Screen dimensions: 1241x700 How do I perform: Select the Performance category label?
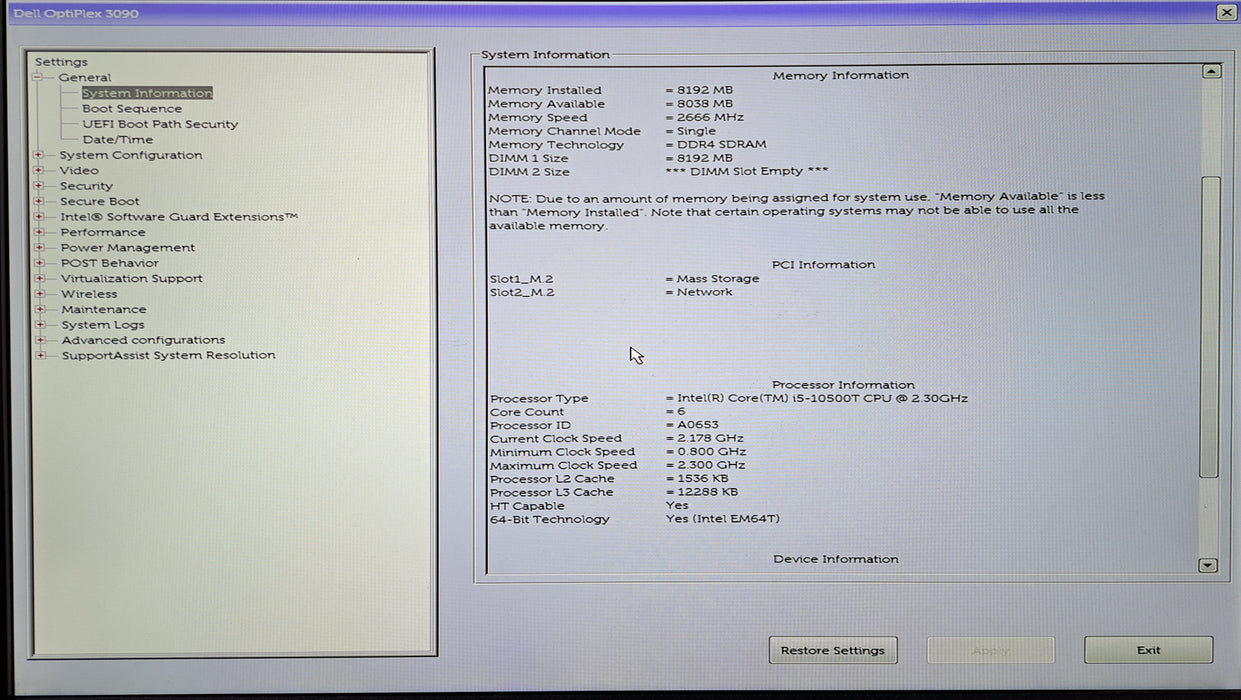point(103,232)
